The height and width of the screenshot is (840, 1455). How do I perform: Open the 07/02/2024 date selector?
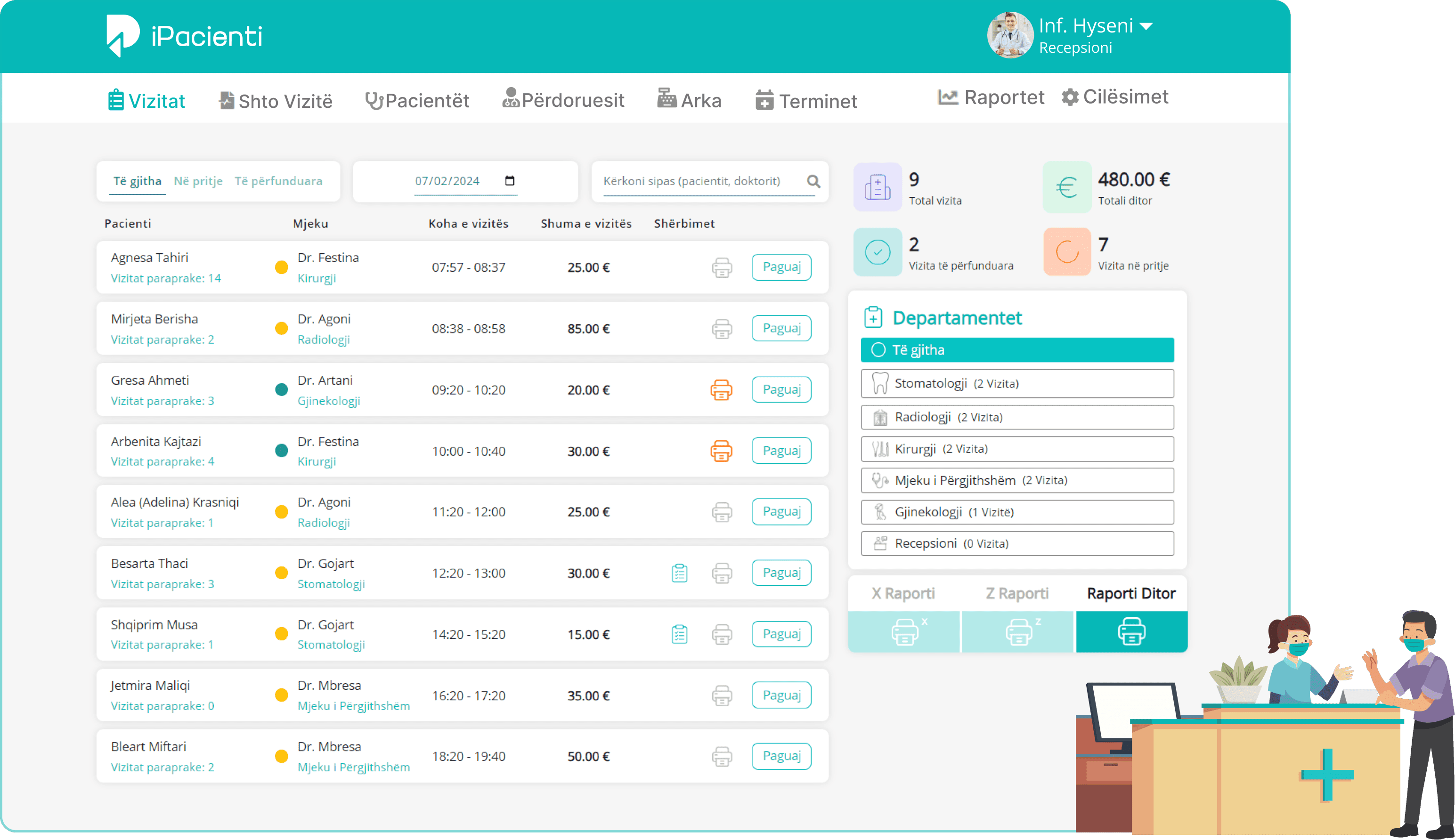coord(465,181)
